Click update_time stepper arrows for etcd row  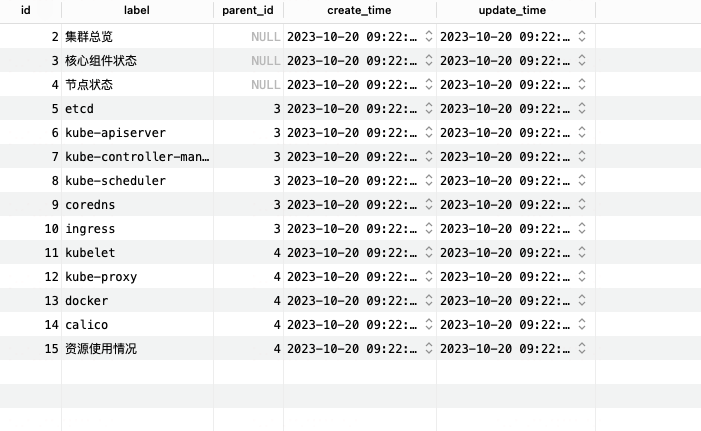click(x=582, y=108)
